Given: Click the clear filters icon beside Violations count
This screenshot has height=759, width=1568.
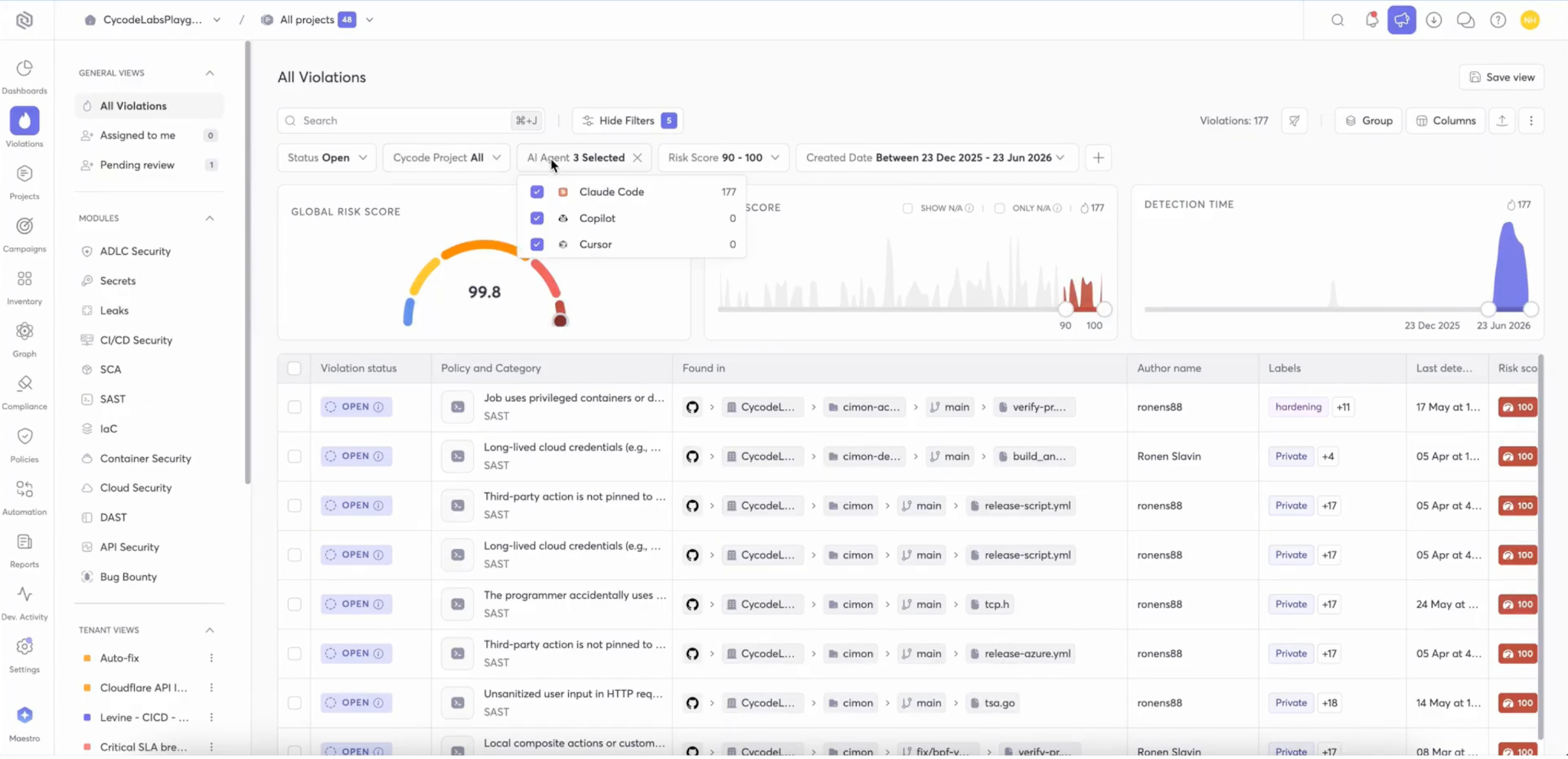Looking at the screenshot, I should click(1295, 120).
